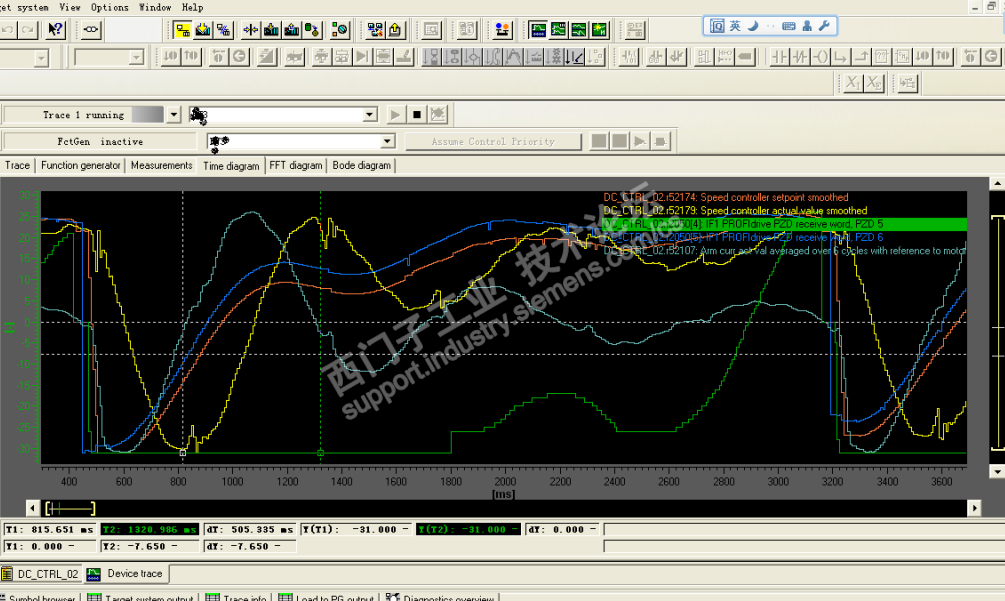Start the trace with the play button
The width and height of the screenshot is (1005, 601).
tap(395, 115)
